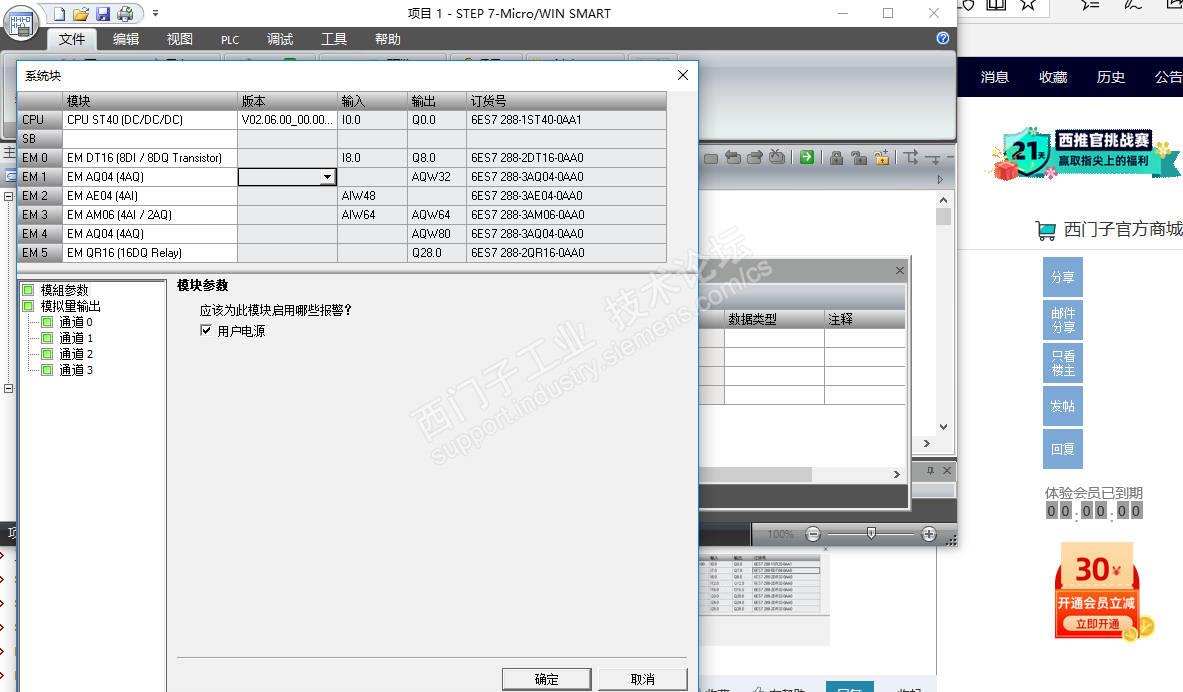This screenshot has width=1183, height=692.
Task: Click the 只看楼主 button on the webpage
Action: click(1063, 363)
